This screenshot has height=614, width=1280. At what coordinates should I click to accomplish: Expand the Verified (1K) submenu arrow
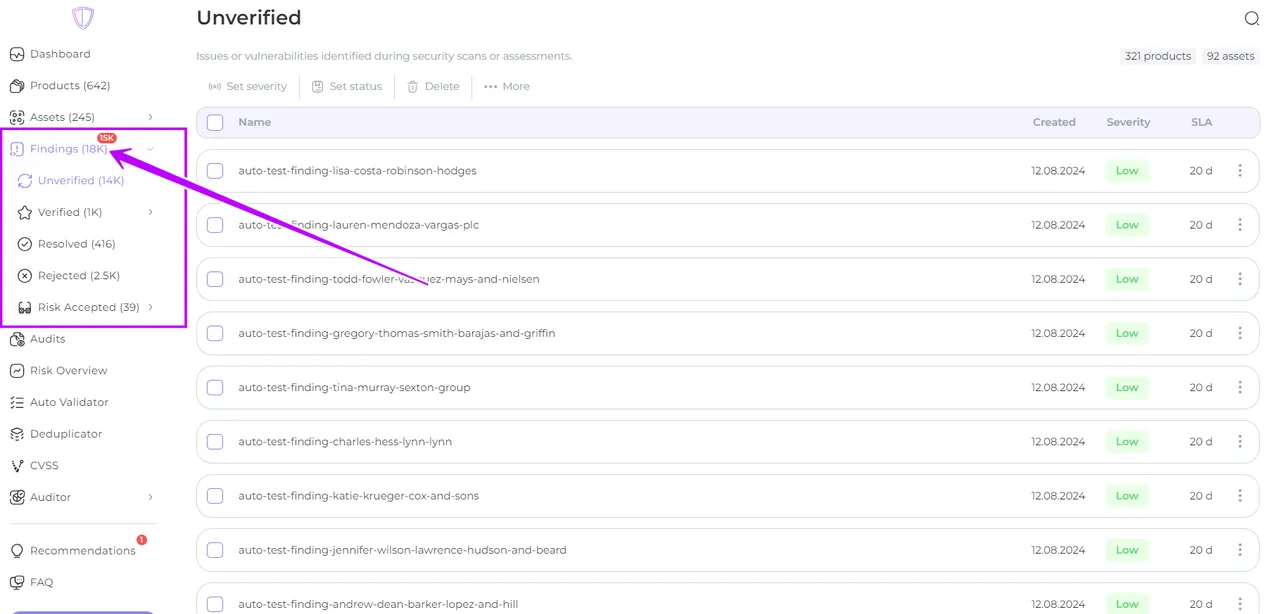[150, 212]
